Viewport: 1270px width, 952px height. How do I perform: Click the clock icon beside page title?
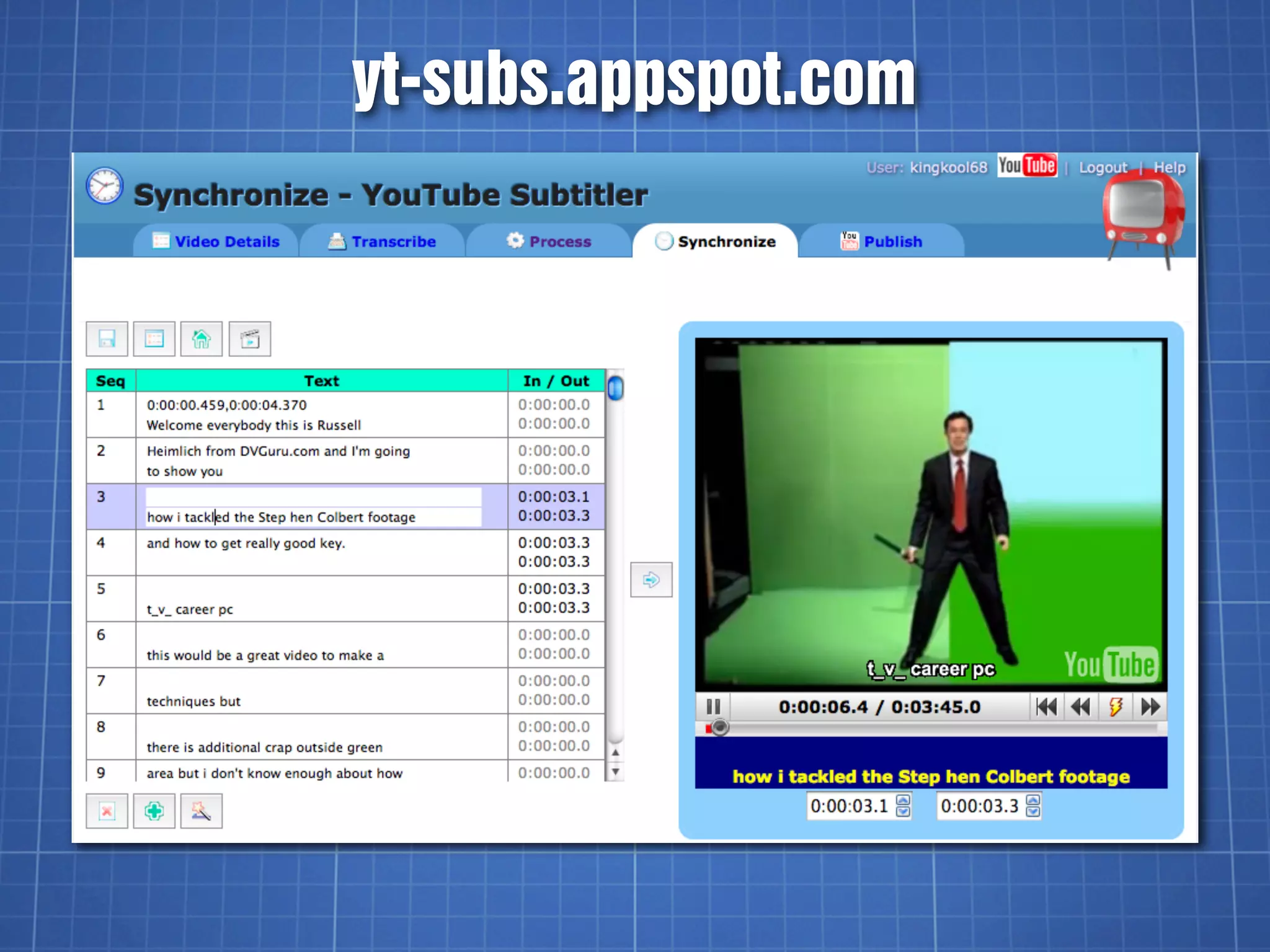pyautogui.click(x=104, y=185)
